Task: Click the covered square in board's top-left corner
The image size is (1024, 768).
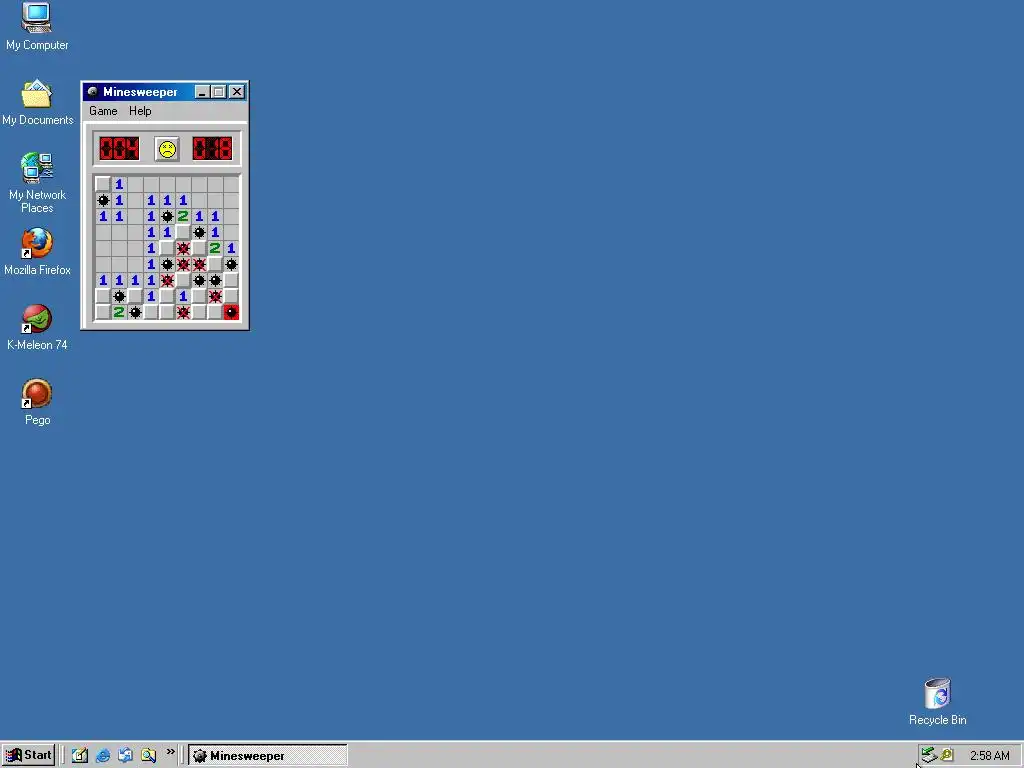Action: click(103, 184)
